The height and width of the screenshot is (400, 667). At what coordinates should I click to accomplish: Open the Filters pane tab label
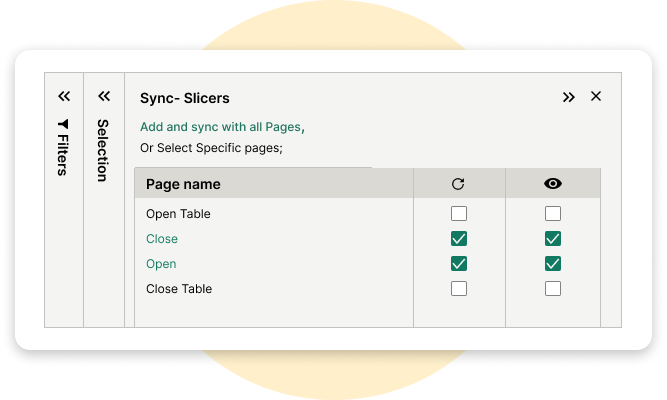[x=63, y=153]
